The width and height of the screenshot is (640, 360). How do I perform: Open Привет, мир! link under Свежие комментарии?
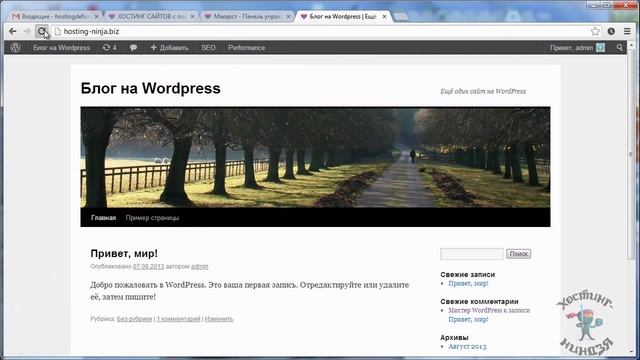point(468,320)
